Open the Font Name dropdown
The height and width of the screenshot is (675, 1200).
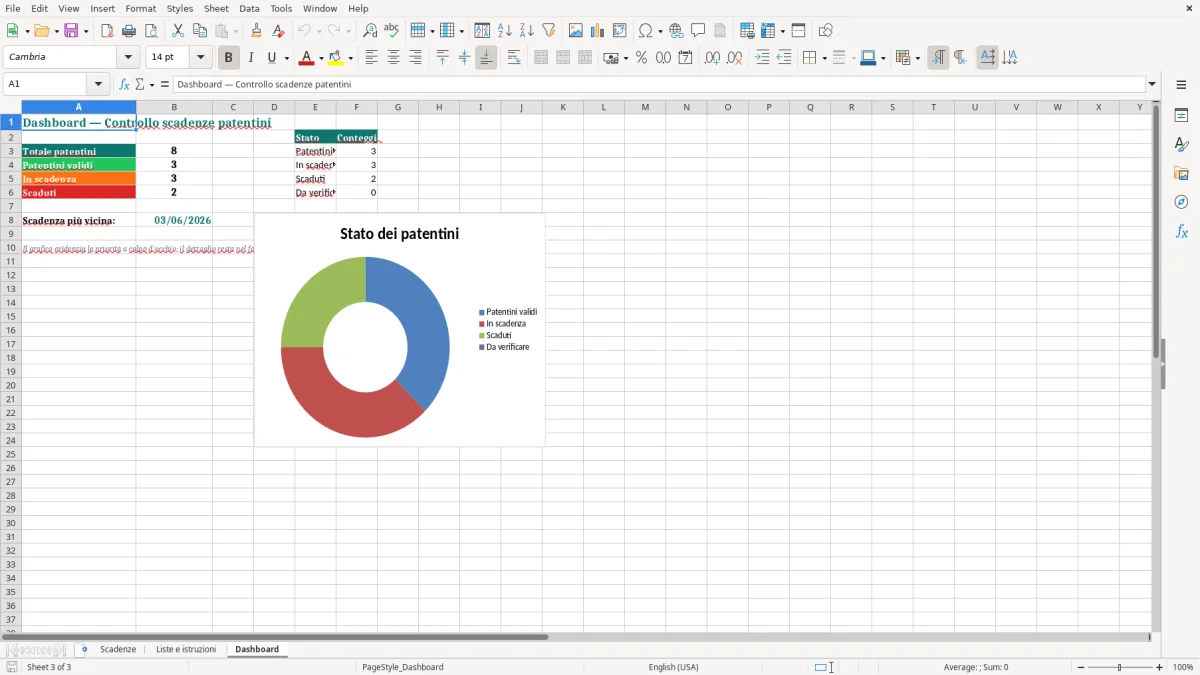[129, 58]
